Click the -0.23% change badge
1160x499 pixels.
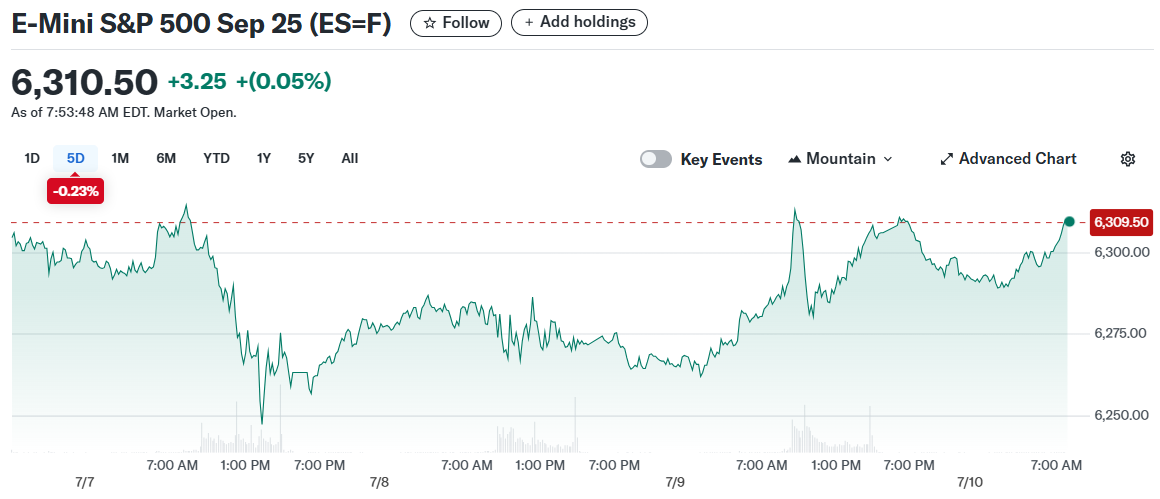click(x=75, y=191)
